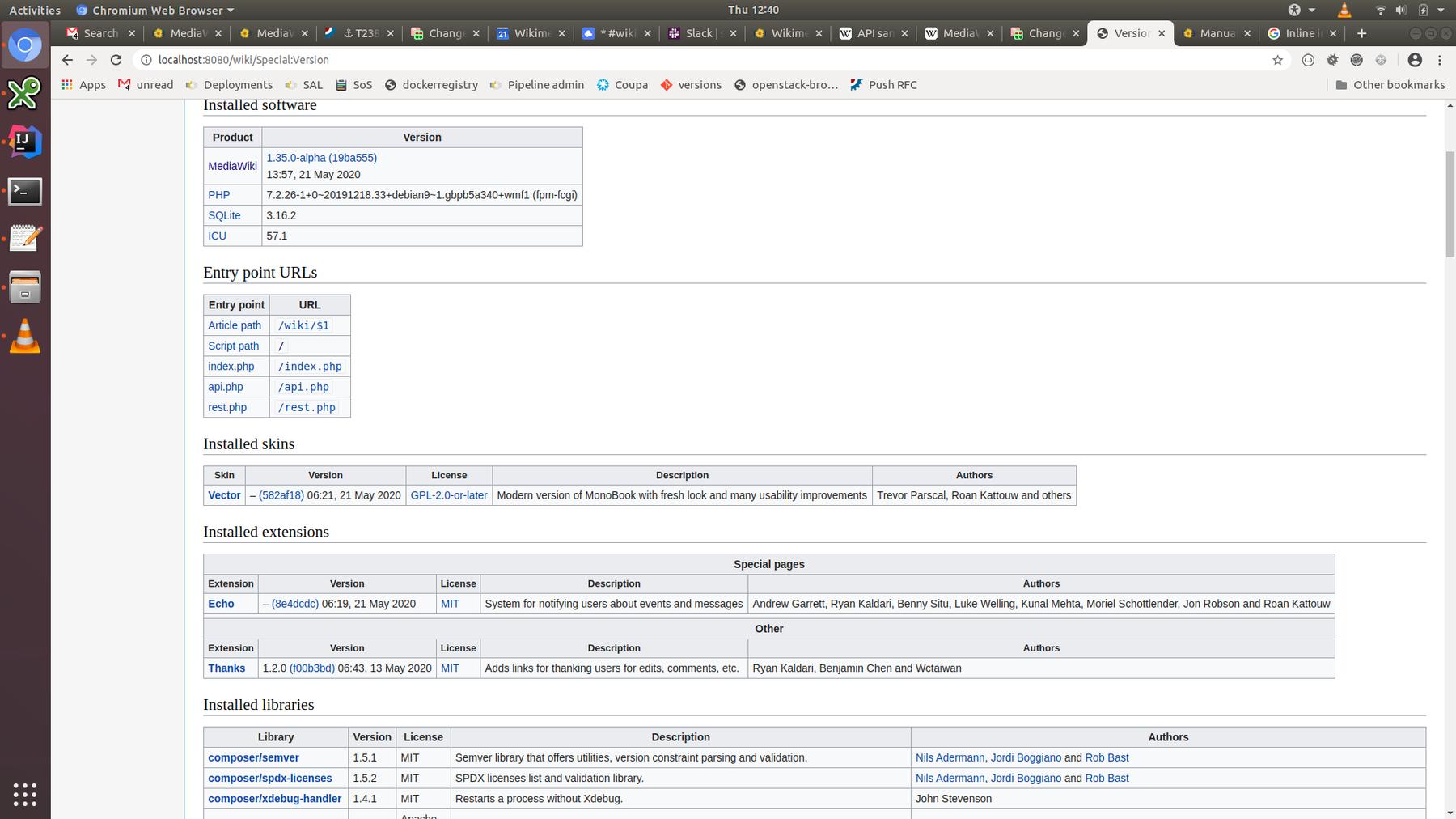This screenshot has height=819, width=1456.
Task: Launch Chromium from the Ubuntu dock
Action: (24, 45)
